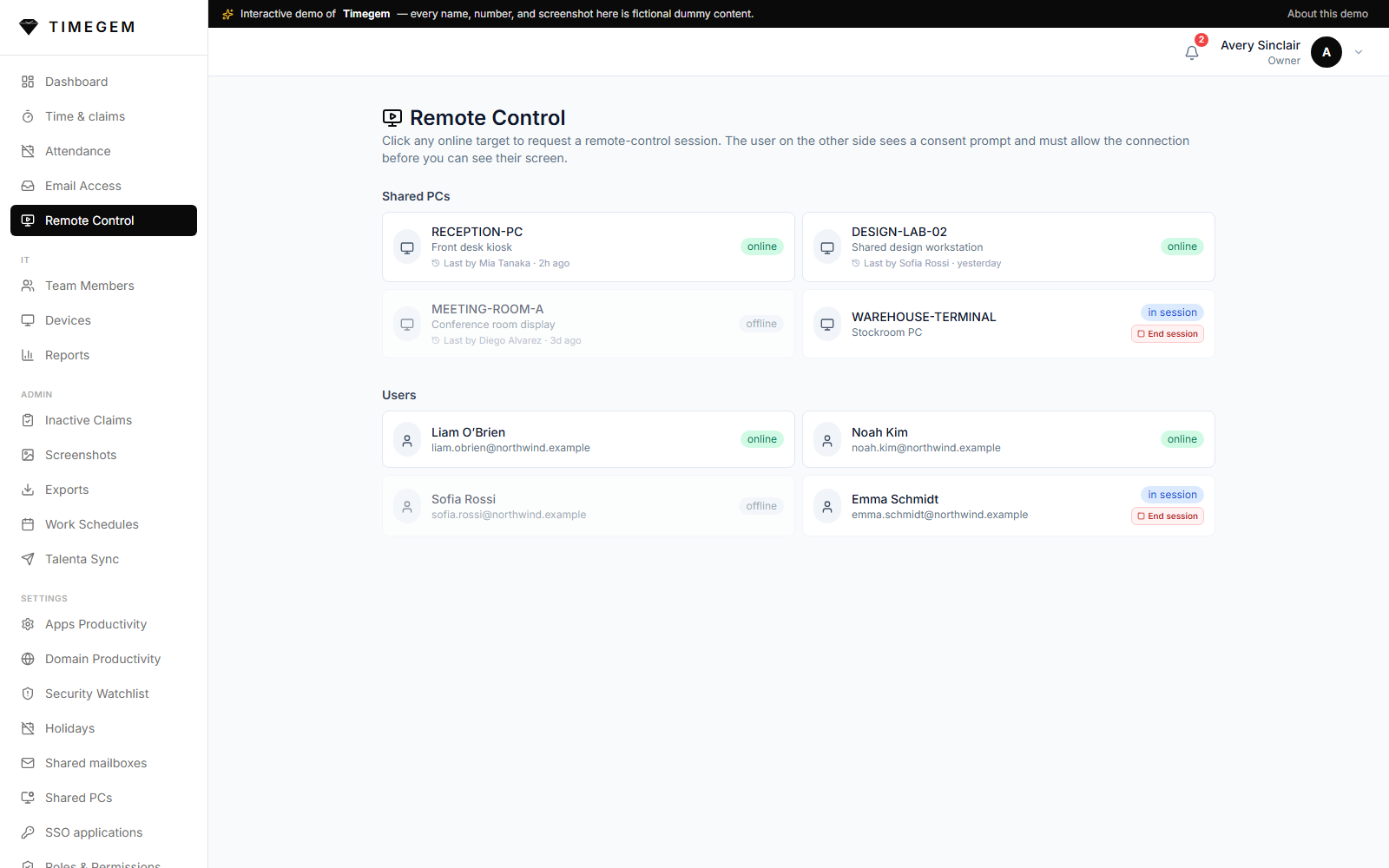Click the RECEPTION-PC monitor icon

(x=407, y=247)
